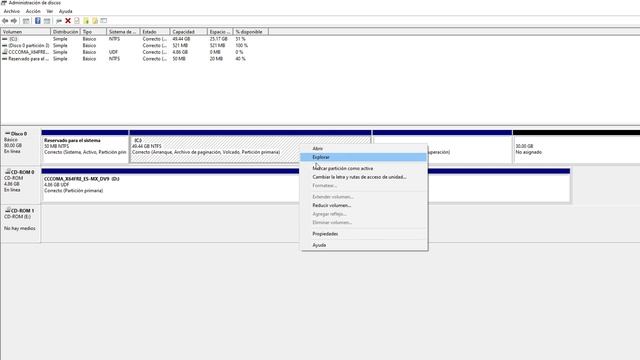The width and height of the screenshot is (640, 360).
Task: Click the toolbar icon left of red X
Action: (59, 20)
